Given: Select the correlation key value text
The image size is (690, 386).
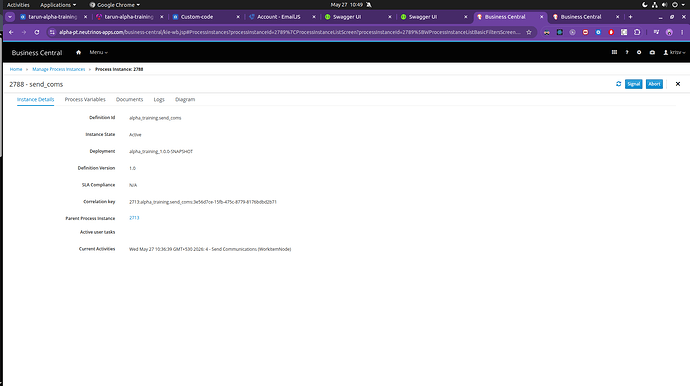Looking at the screenshot, I should point(203,202).
